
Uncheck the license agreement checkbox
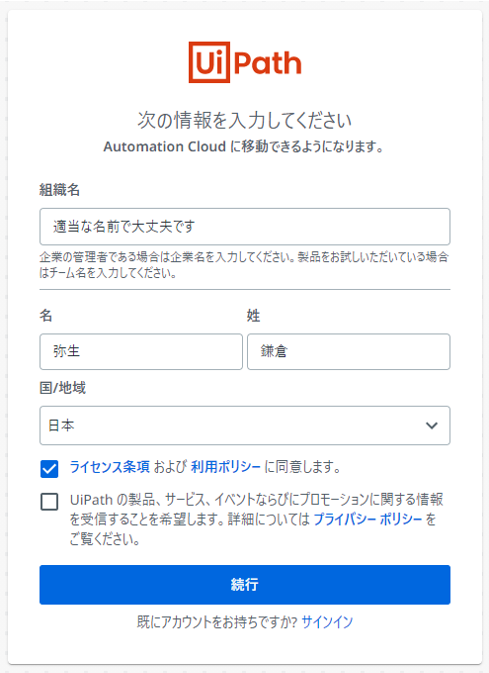(49, 469)
